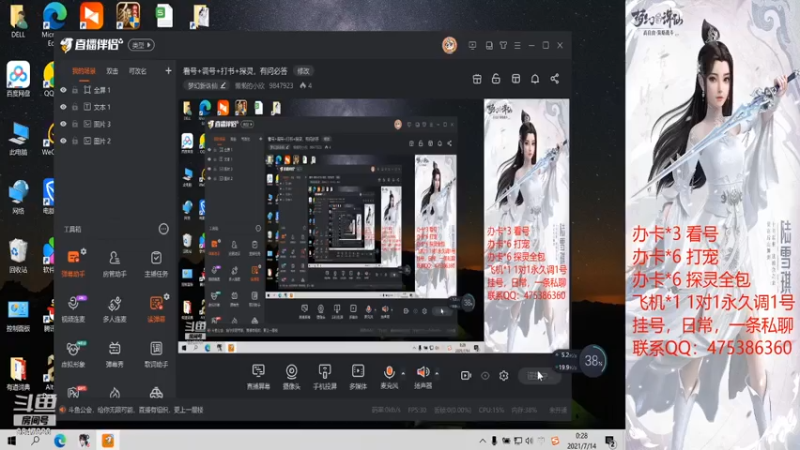Expand the microphone options arrow

[403, 373]
